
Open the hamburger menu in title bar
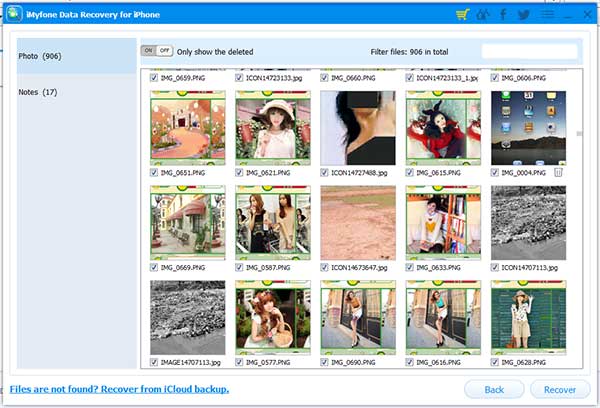pyautogui.click(x=547, y=15)
